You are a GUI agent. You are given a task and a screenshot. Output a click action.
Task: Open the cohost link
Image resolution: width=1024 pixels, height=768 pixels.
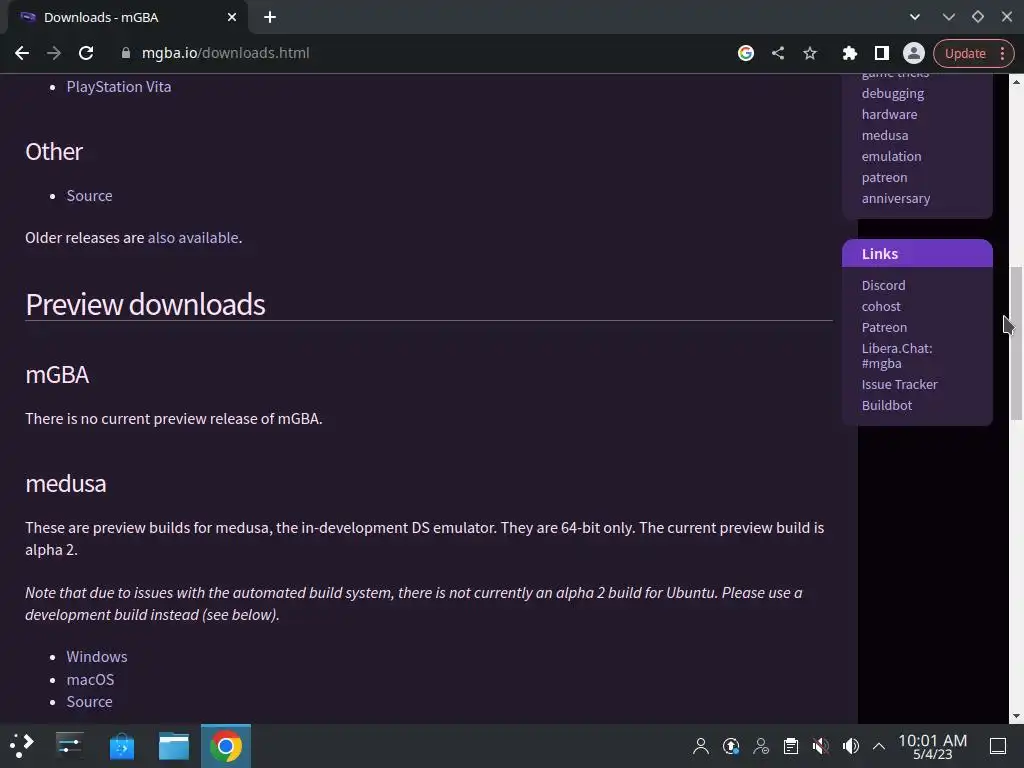coord(881,306)
